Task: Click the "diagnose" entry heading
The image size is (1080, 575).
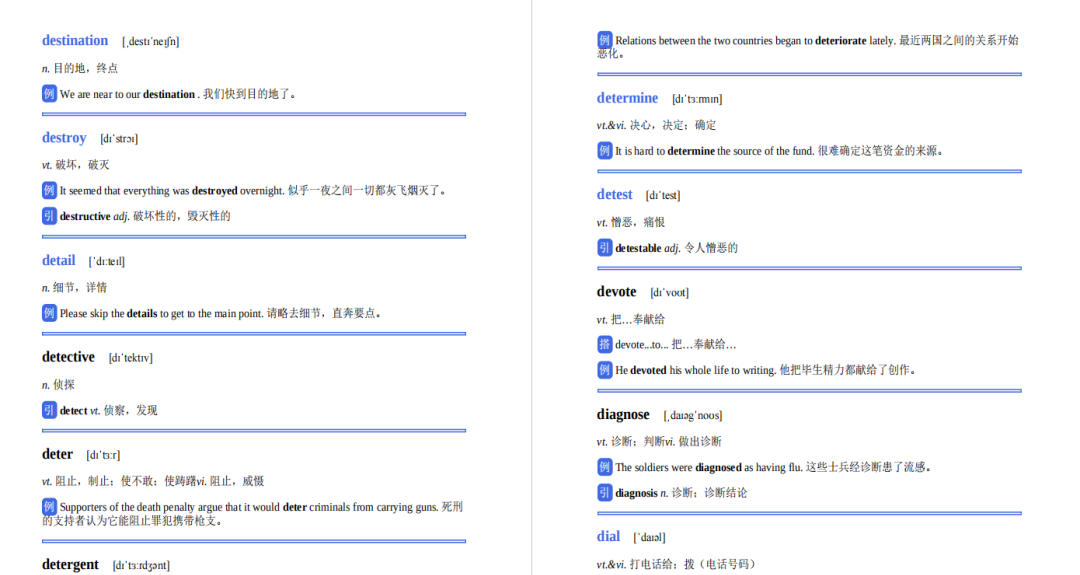Action: coord(623,414)
